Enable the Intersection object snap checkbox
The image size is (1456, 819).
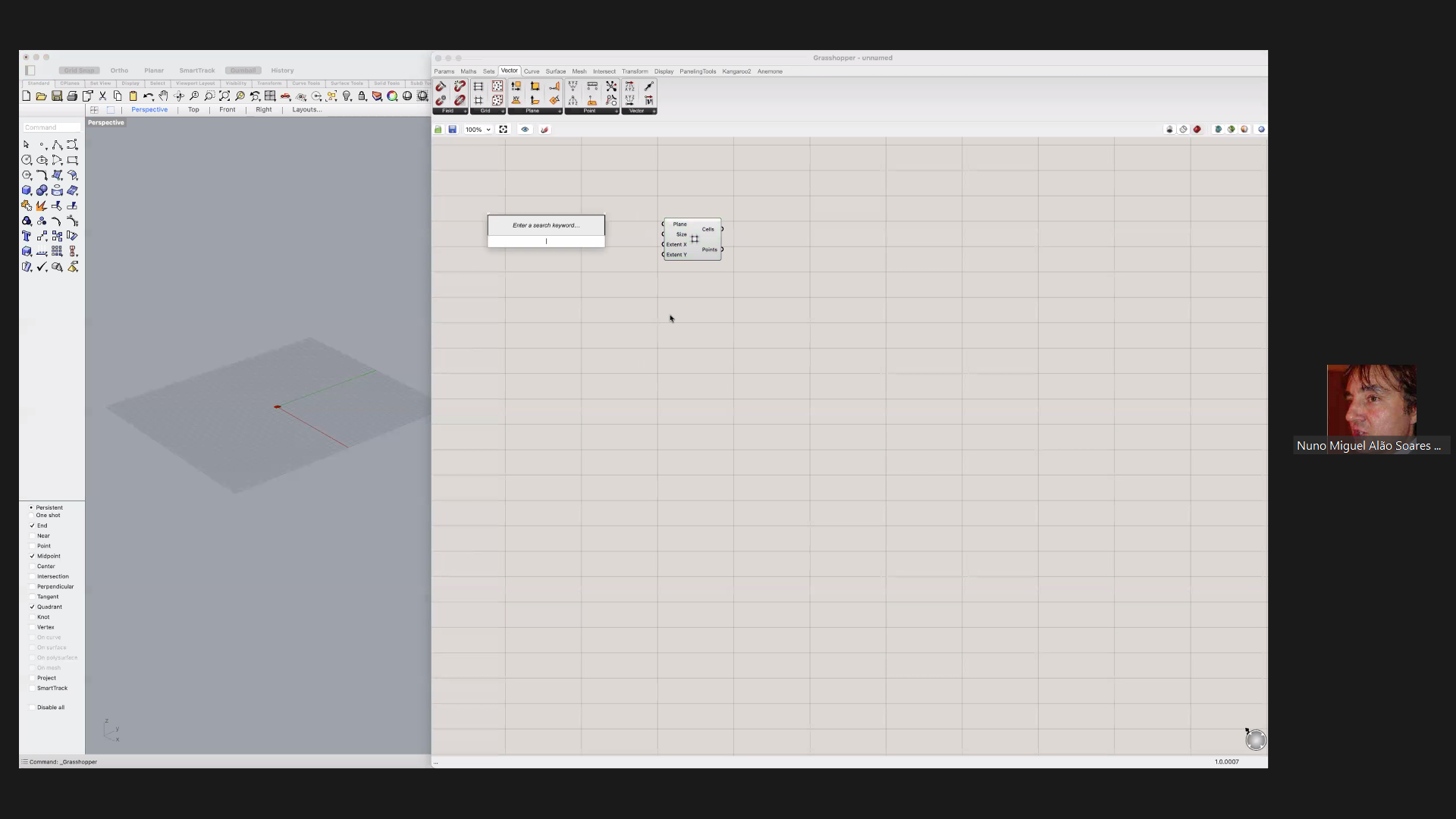pyautogui.click(x=32, y=576)
